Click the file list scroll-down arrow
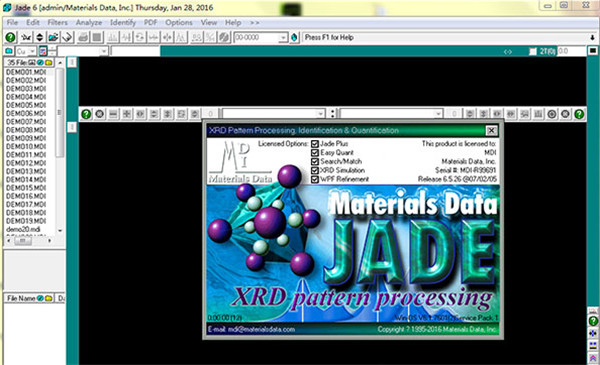The image size is (600, 365). pyautogui.click(x=60, y=231)
